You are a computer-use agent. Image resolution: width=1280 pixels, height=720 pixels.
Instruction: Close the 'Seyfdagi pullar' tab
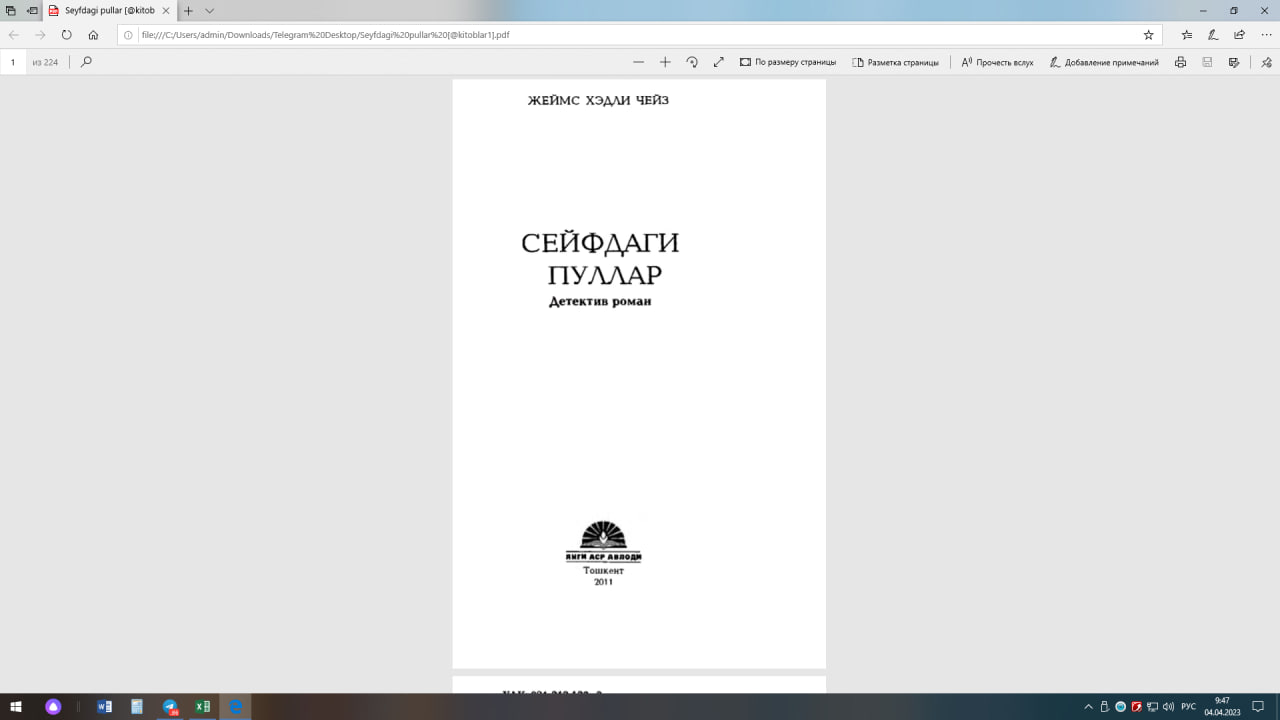pos(166,10)
